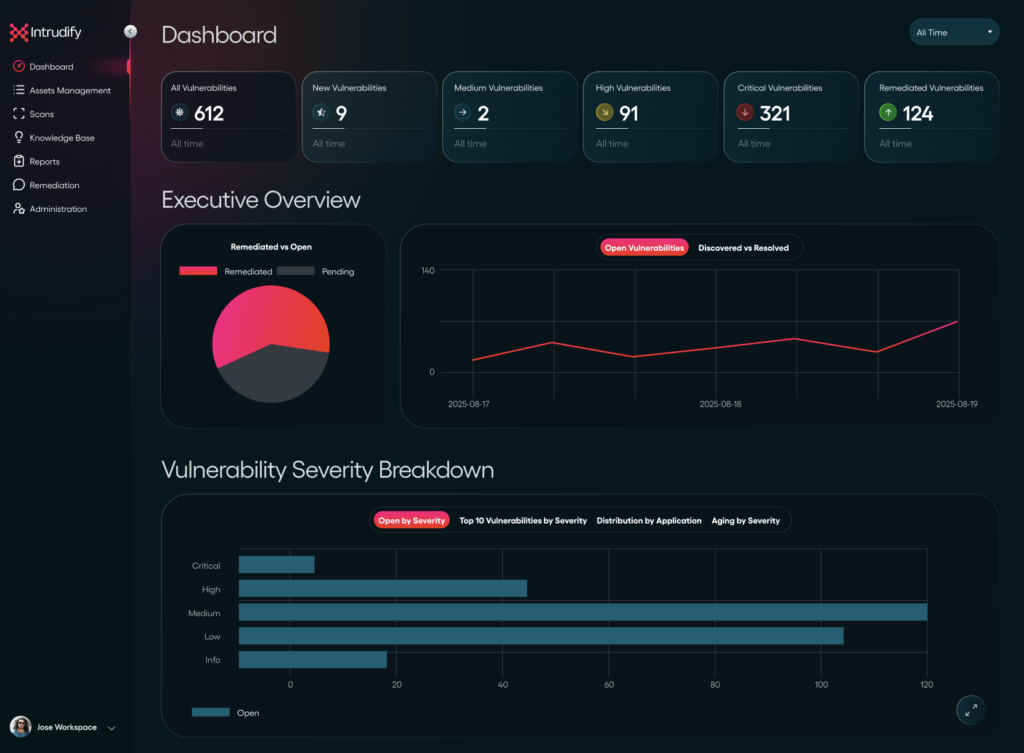
Task: Collapse the sidebar with the arrow button
Action: point(130,32)
